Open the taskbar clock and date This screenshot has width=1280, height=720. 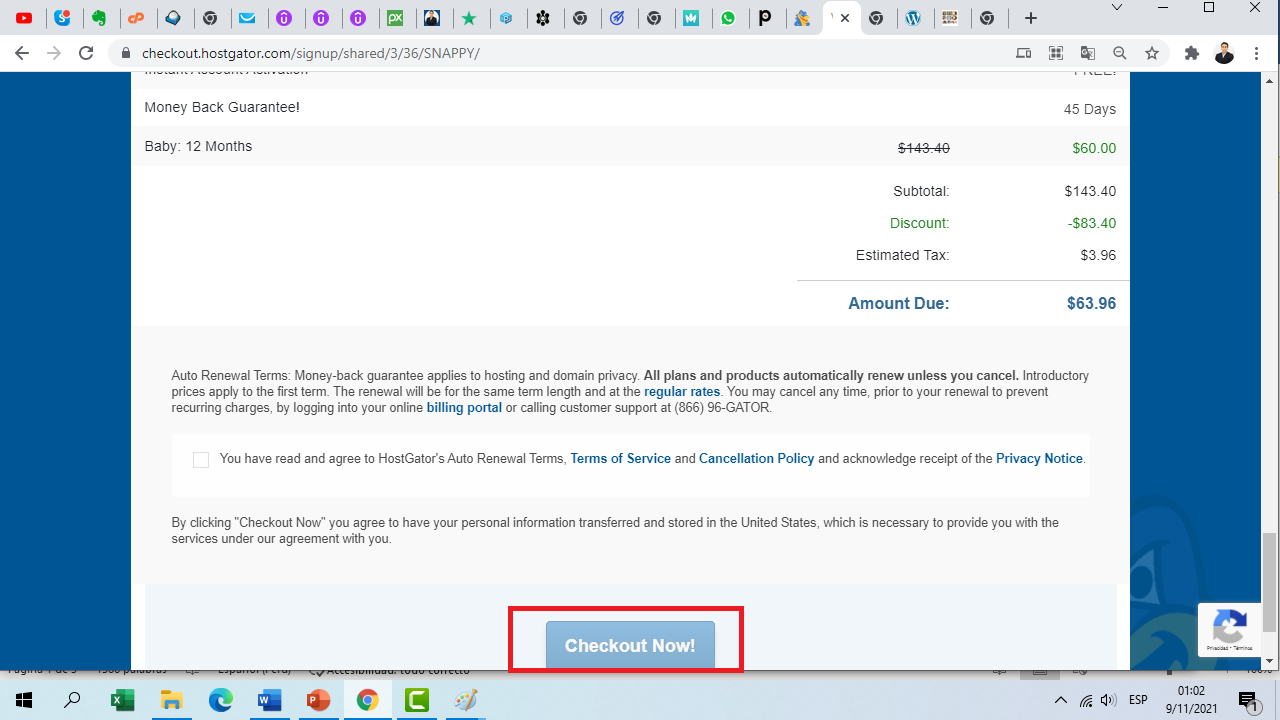click(1190, 700)
